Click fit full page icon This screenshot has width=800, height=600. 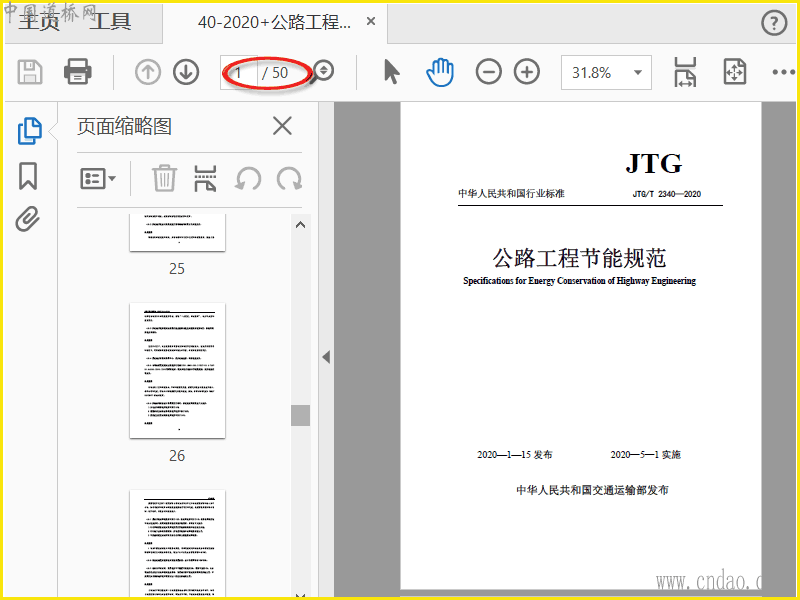735,72
